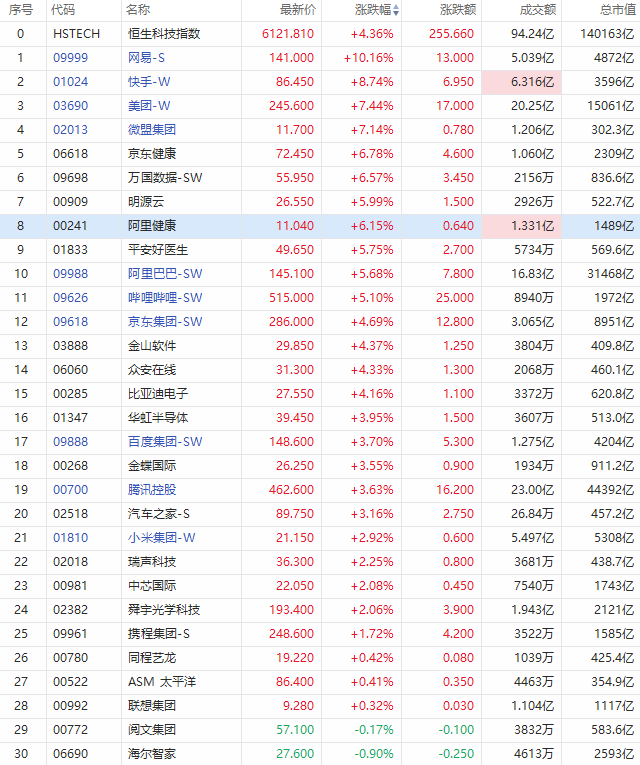
Task: Open 哔哩哔哩-SW stock name
Action: click(165, 298)
